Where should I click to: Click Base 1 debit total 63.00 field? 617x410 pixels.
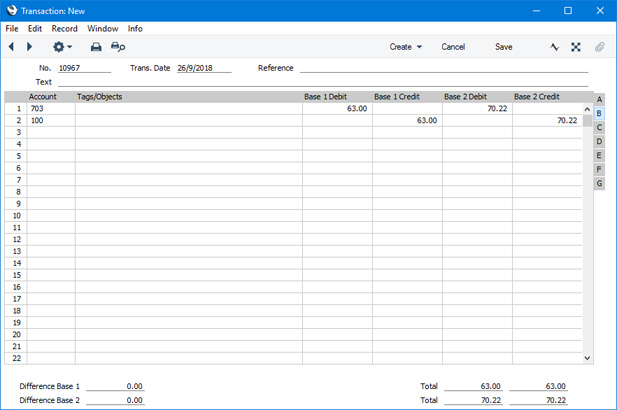(x=473, y=386)
